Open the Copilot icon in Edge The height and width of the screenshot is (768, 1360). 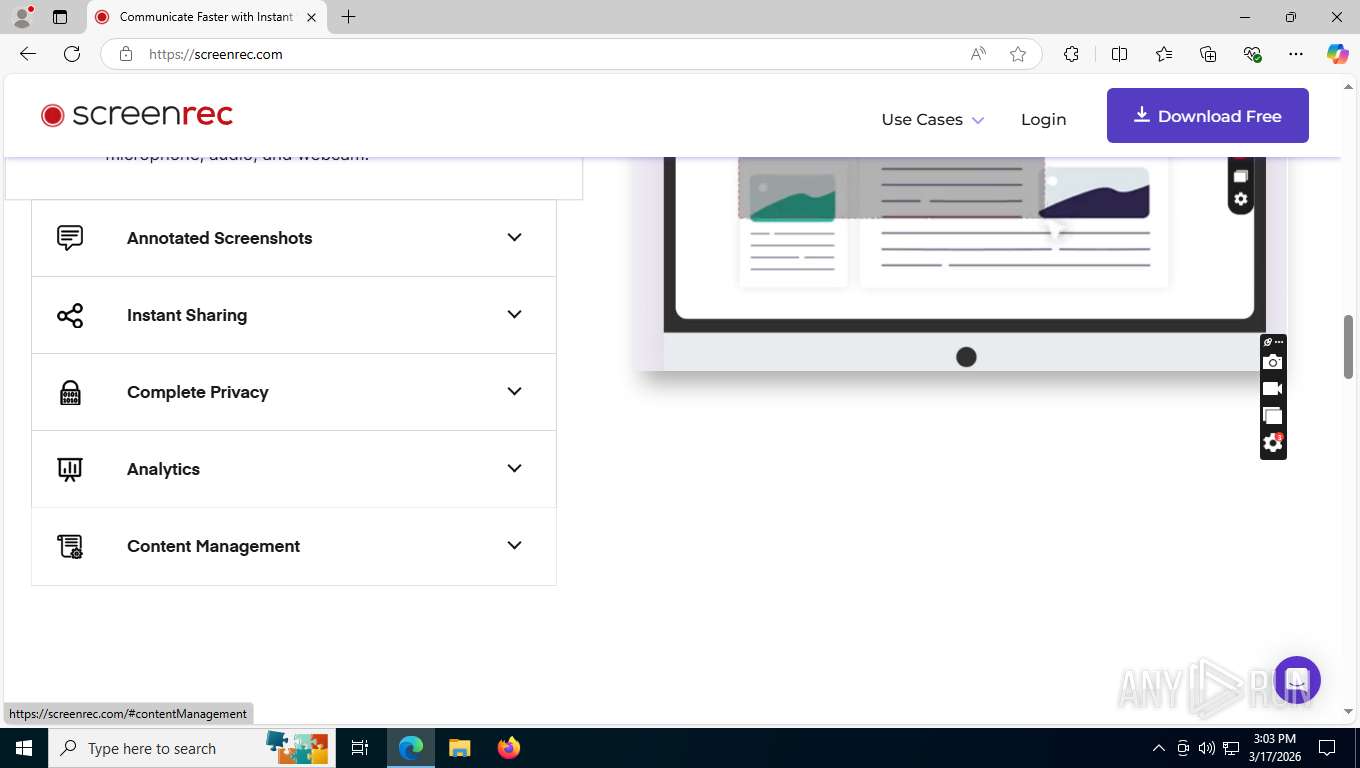tap(1337, 54)
